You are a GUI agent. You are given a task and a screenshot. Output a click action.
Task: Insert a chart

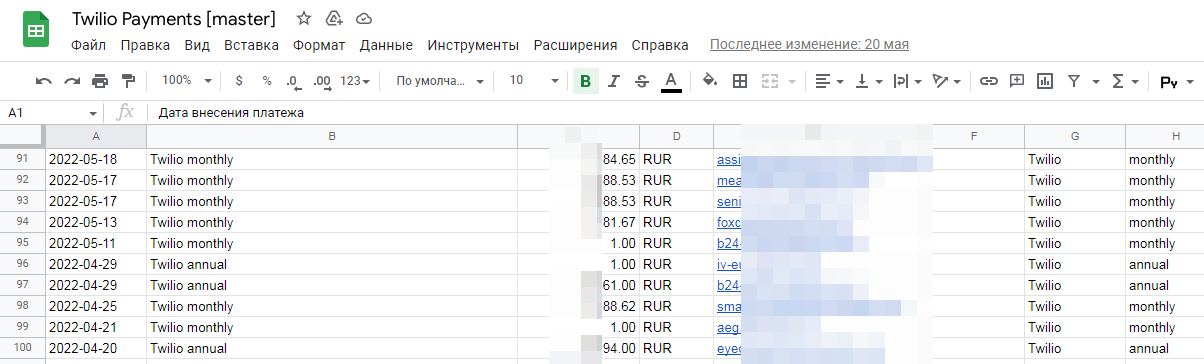(1045, 81)
